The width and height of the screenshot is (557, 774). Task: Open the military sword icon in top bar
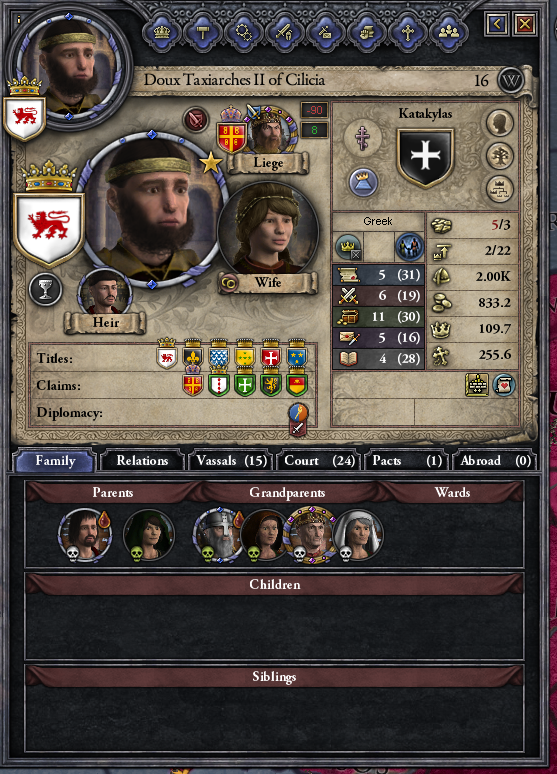tap(284, 33)
